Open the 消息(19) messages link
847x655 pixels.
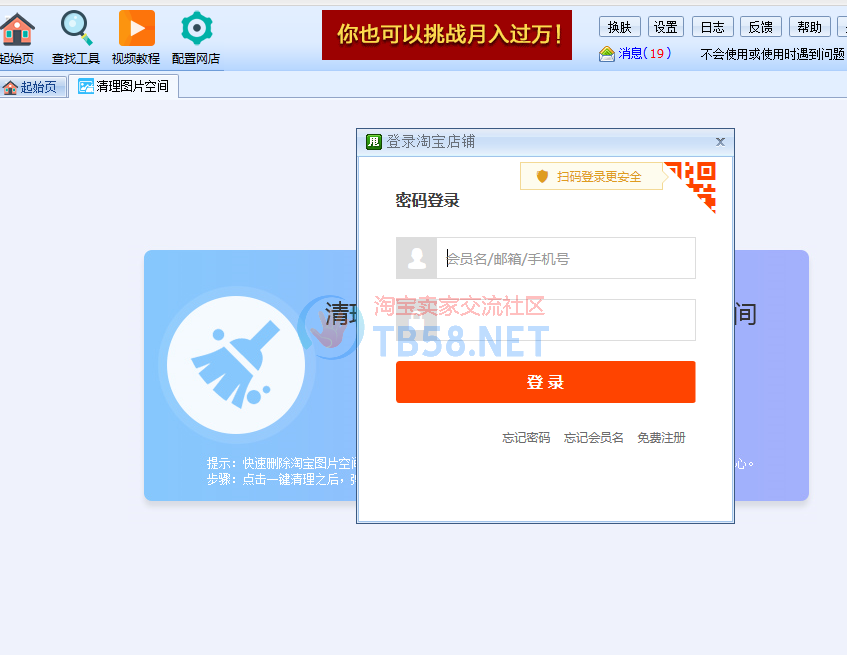tap(644, 53)
